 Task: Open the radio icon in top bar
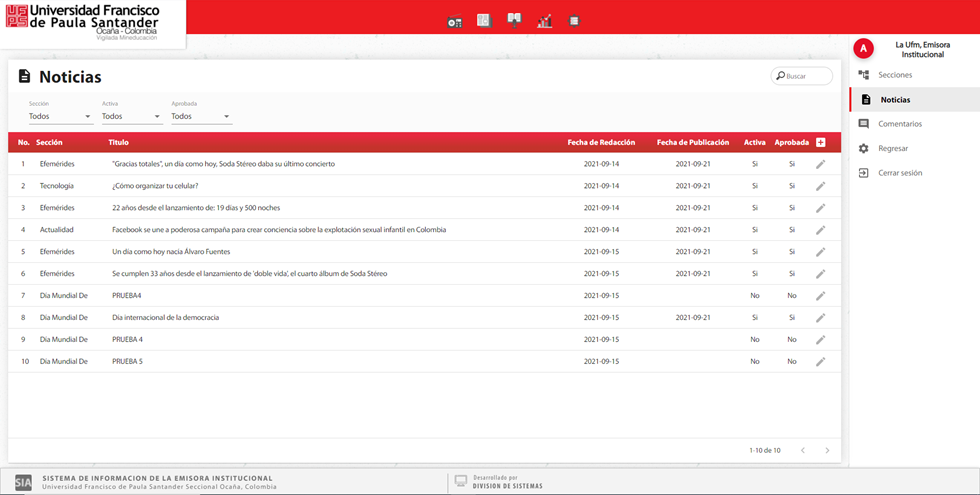[x=455, y=21]
